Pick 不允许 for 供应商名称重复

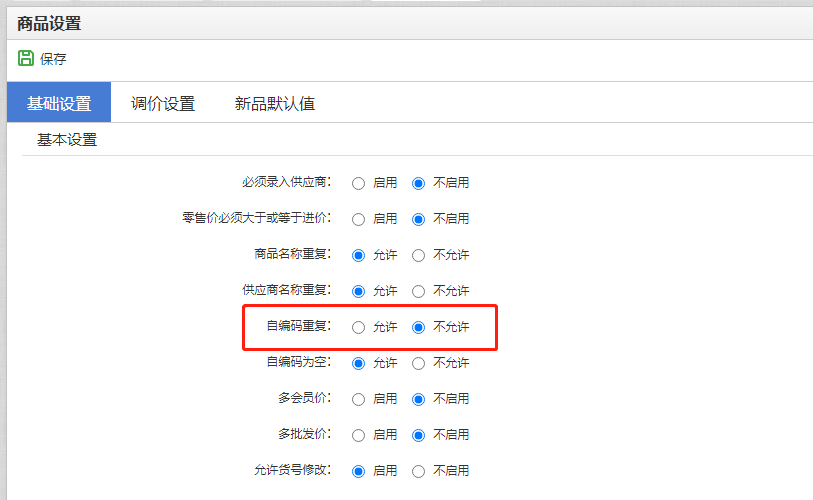coord(418,291)
